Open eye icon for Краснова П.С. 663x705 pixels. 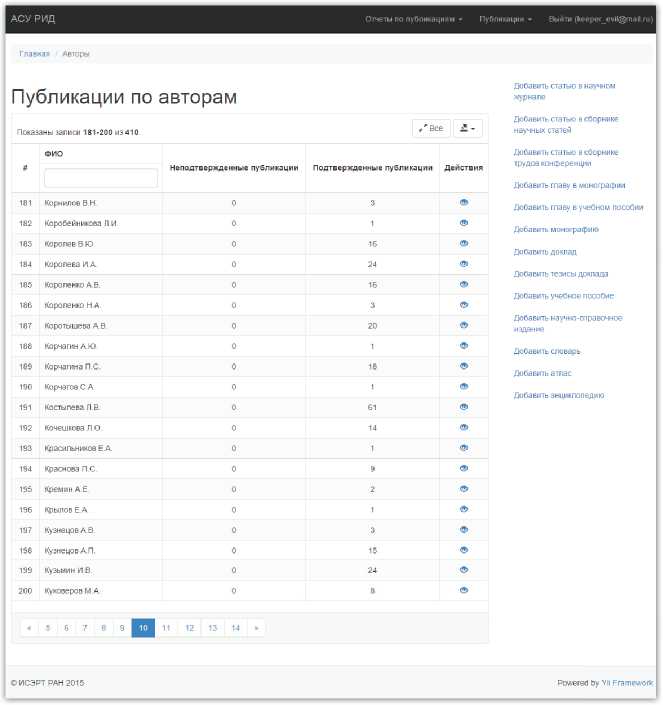(x=464, y=469)
